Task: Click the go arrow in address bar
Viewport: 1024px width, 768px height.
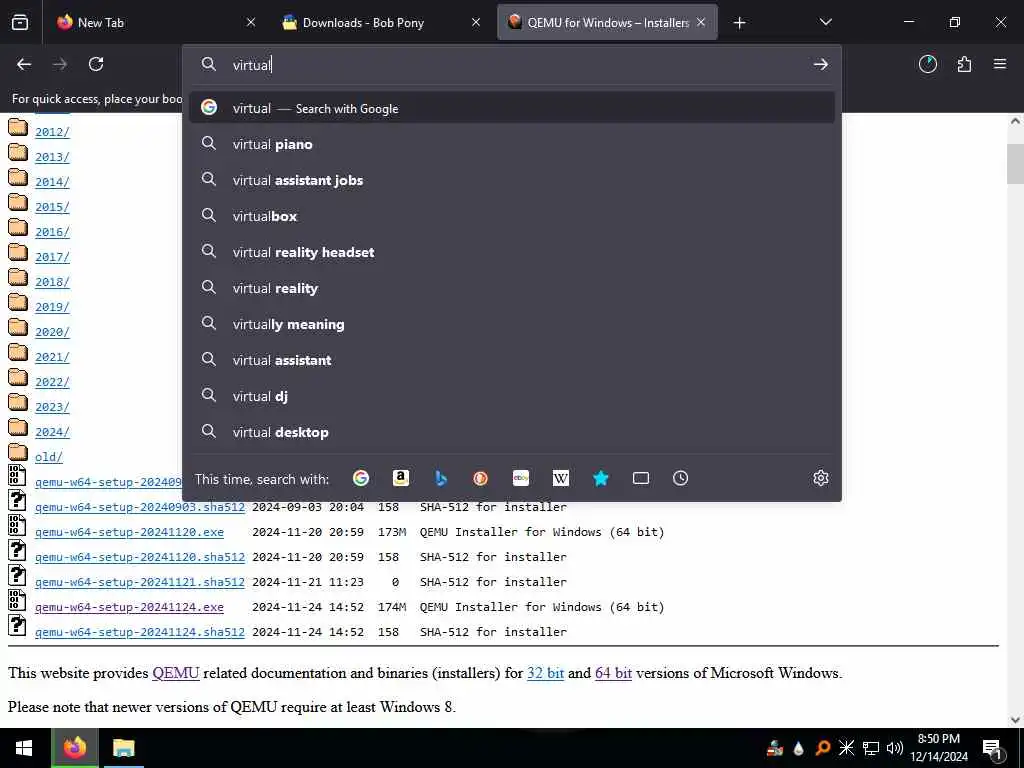Action: 821,64
